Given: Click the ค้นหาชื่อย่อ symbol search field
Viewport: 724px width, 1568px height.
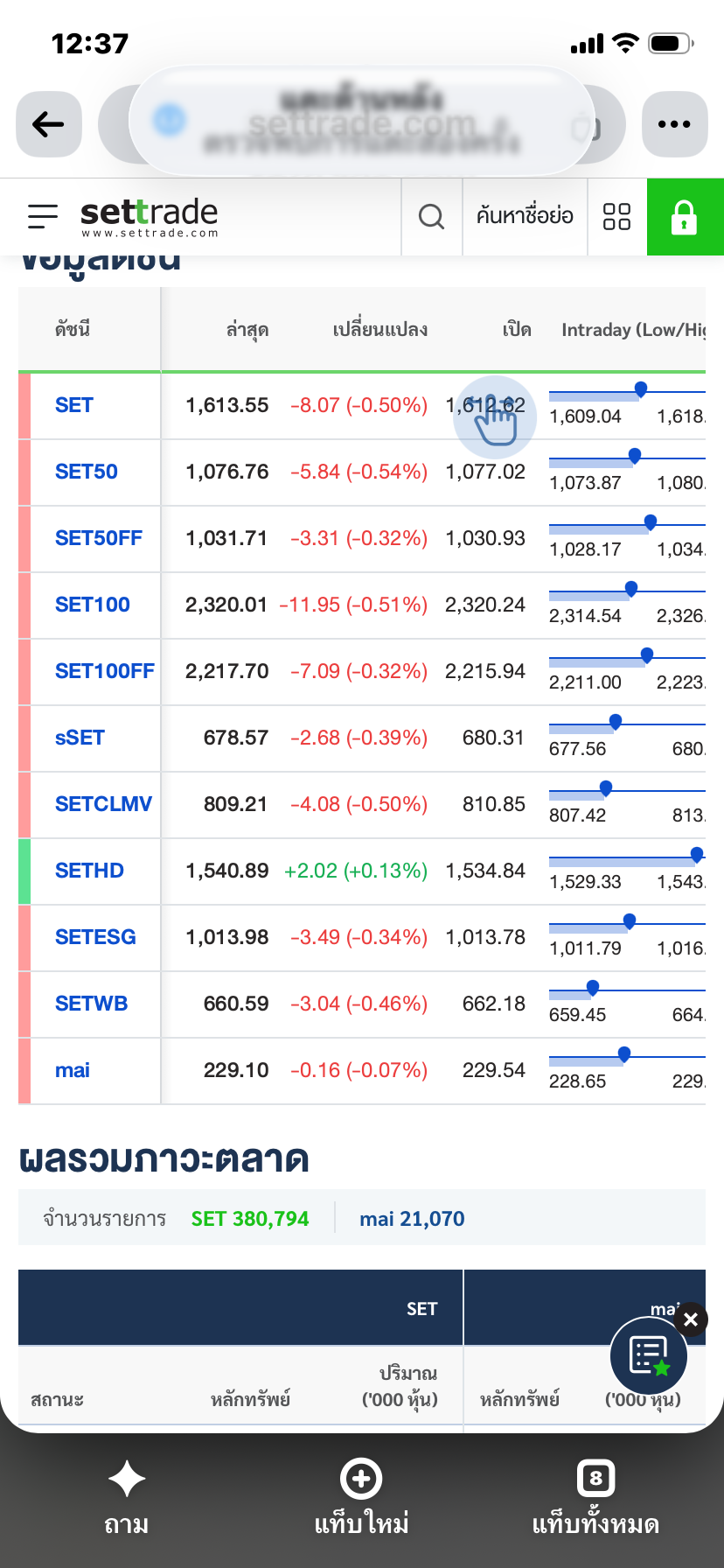Looking at the screenshot, I should coord(525,216).
